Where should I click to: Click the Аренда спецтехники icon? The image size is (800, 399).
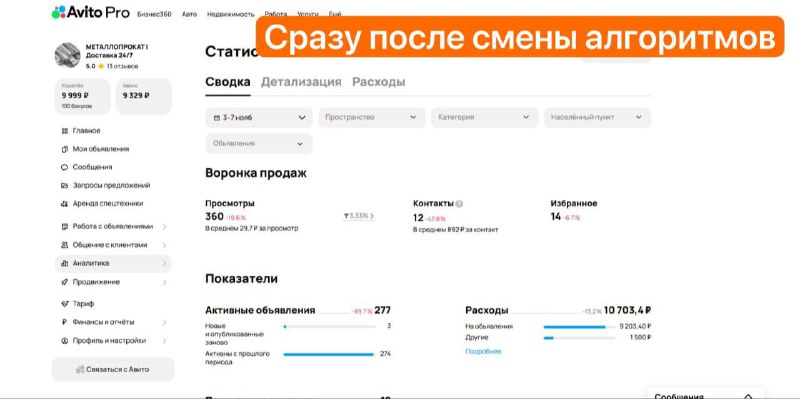tap(64, 204)
